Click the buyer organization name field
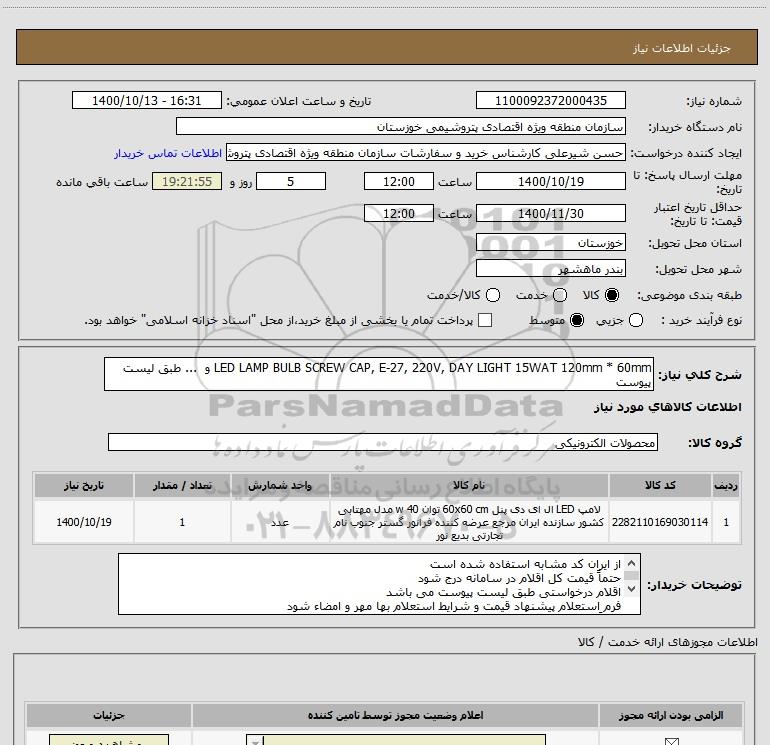 401,126
